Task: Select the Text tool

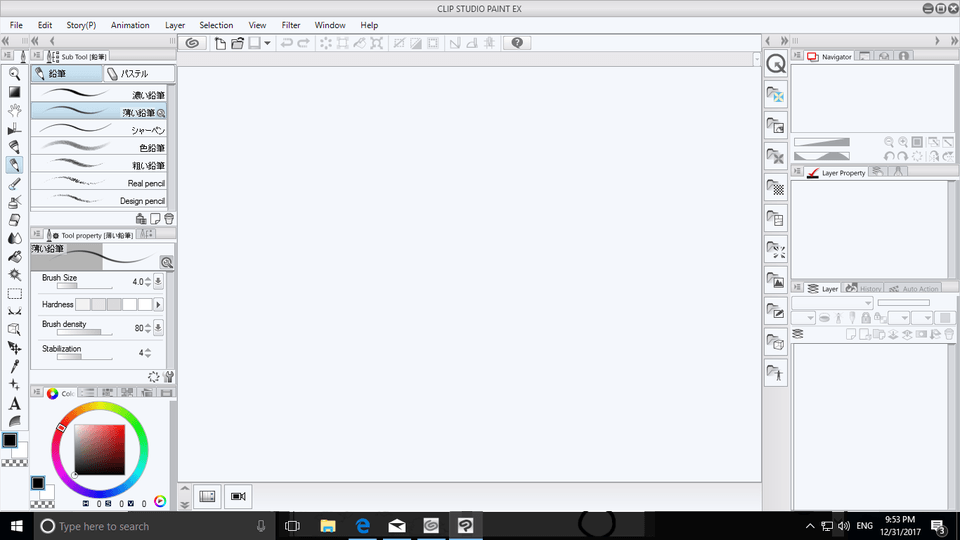Action: [x=15, y=403]
